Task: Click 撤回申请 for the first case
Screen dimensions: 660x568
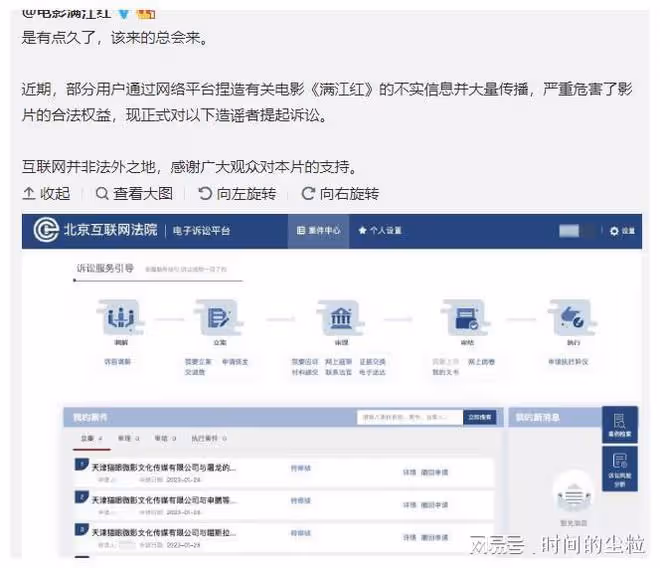Action: (x=435, y=472)
